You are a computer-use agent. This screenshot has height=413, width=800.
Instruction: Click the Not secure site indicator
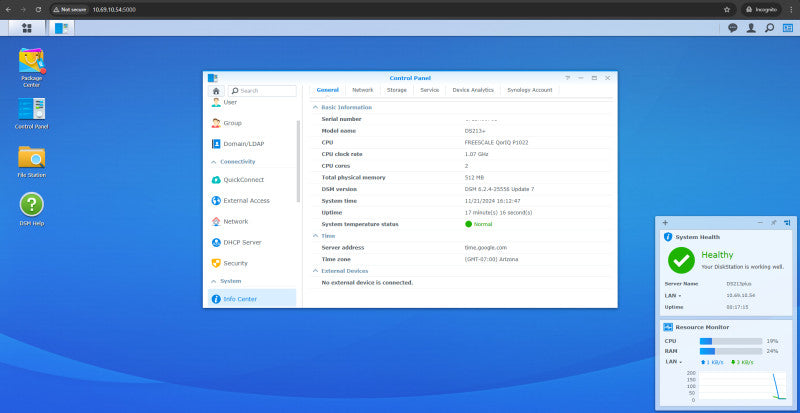point(70,9)
